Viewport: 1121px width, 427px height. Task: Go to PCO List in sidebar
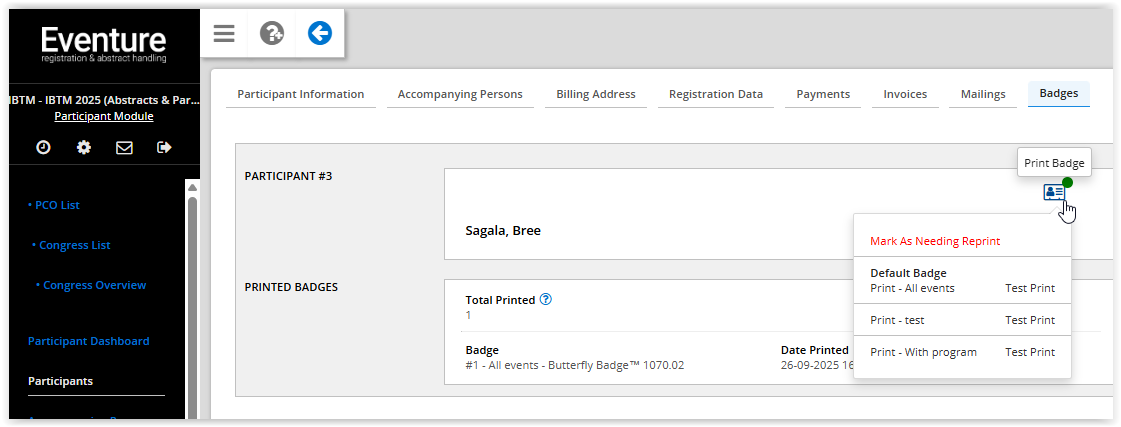(x=56, y=205)
